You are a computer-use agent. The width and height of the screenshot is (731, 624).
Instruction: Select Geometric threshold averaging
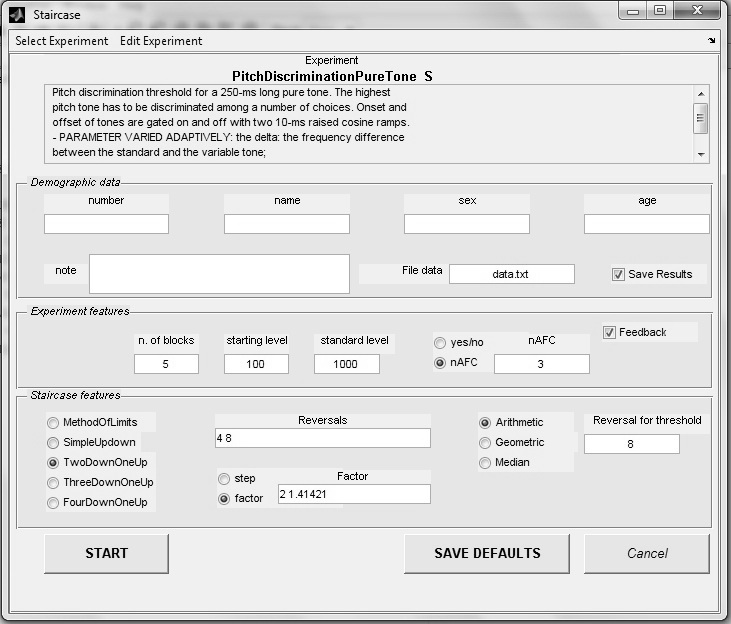(485, 443)
